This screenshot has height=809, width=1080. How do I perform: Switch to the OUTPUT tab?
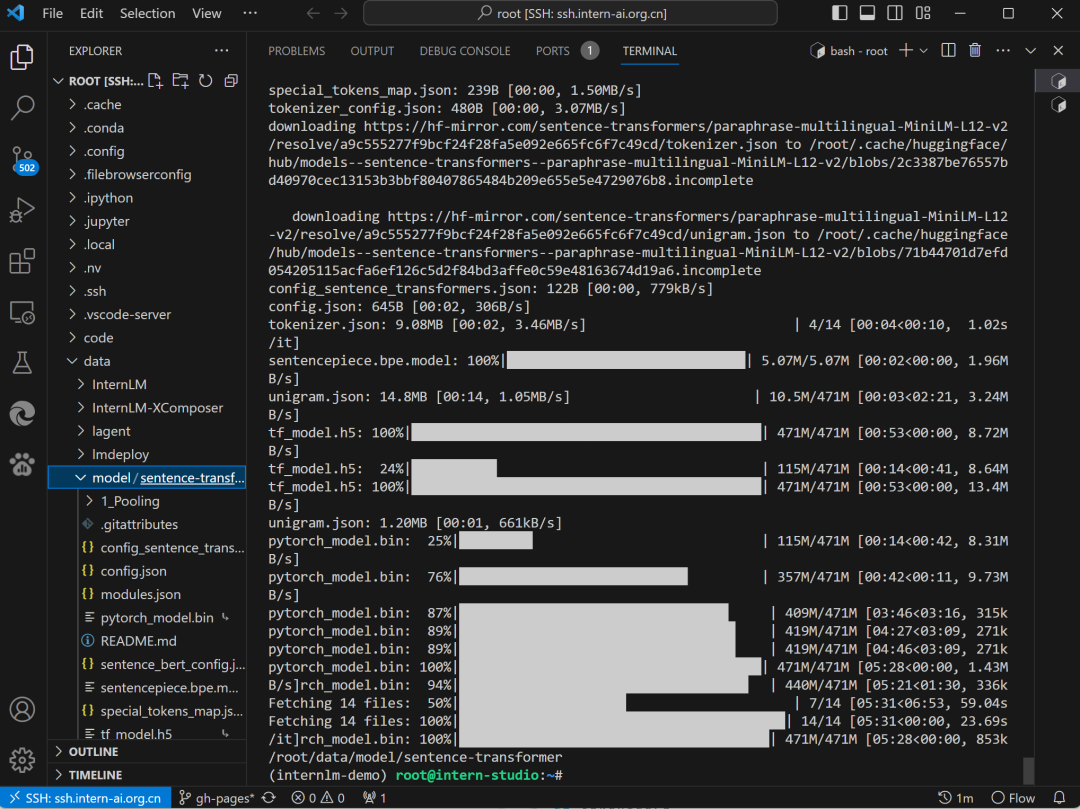click(x=372, y=51)
